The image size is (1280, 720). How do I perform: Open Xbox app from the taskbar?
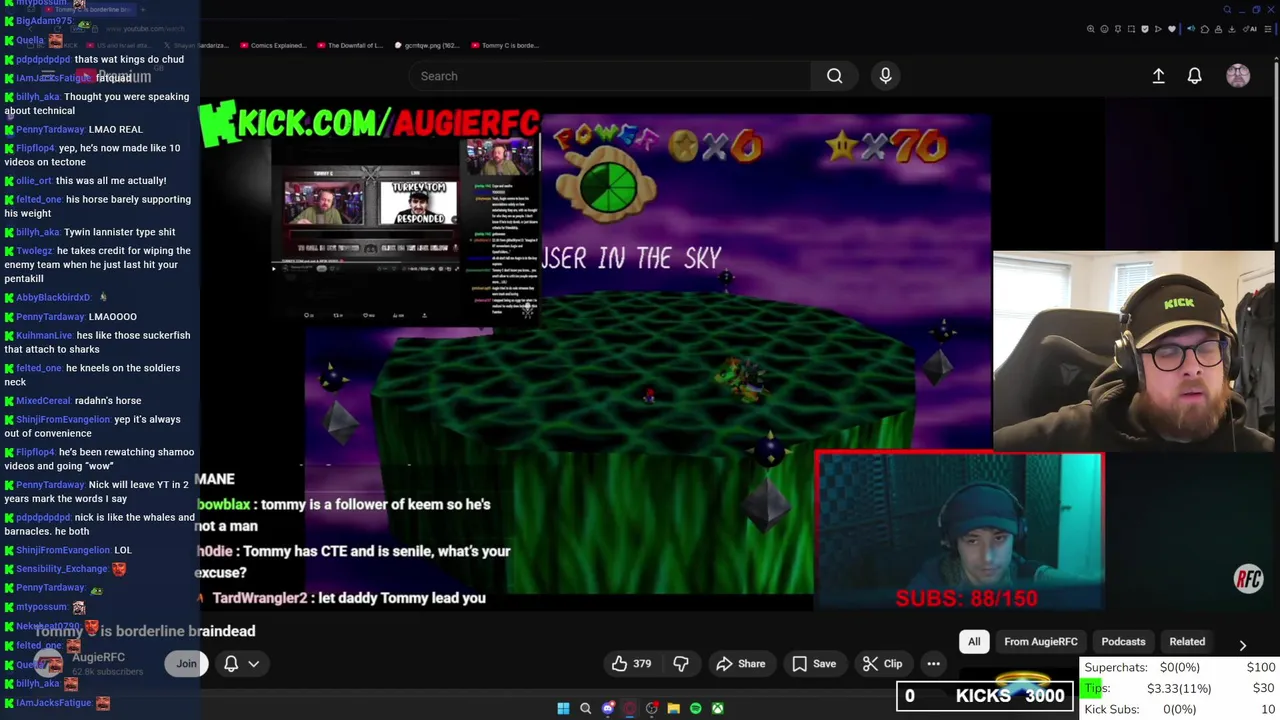pos(717,709)
